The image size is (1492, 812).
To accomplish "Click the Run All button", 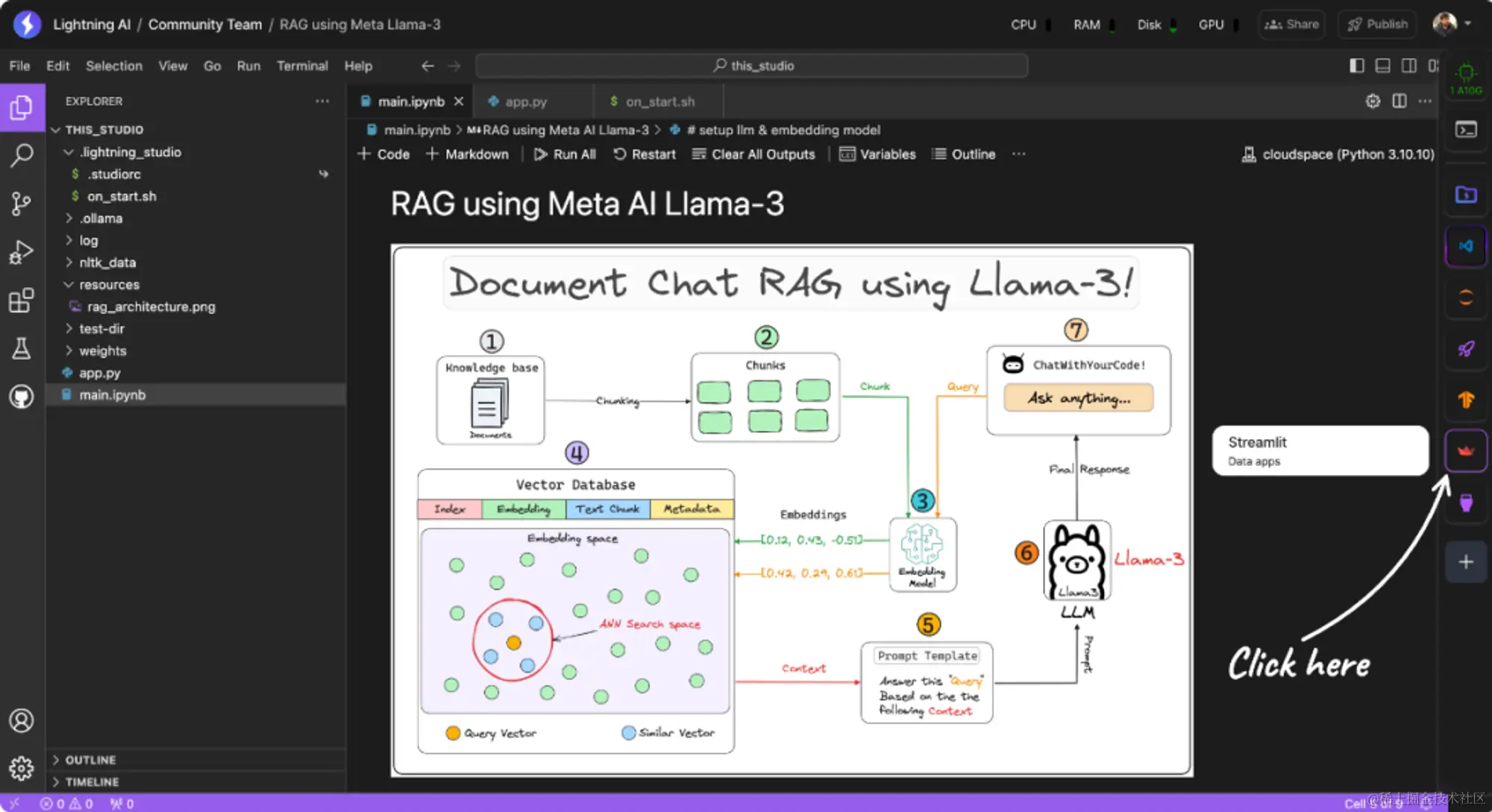I will click(x=565, y=154).
